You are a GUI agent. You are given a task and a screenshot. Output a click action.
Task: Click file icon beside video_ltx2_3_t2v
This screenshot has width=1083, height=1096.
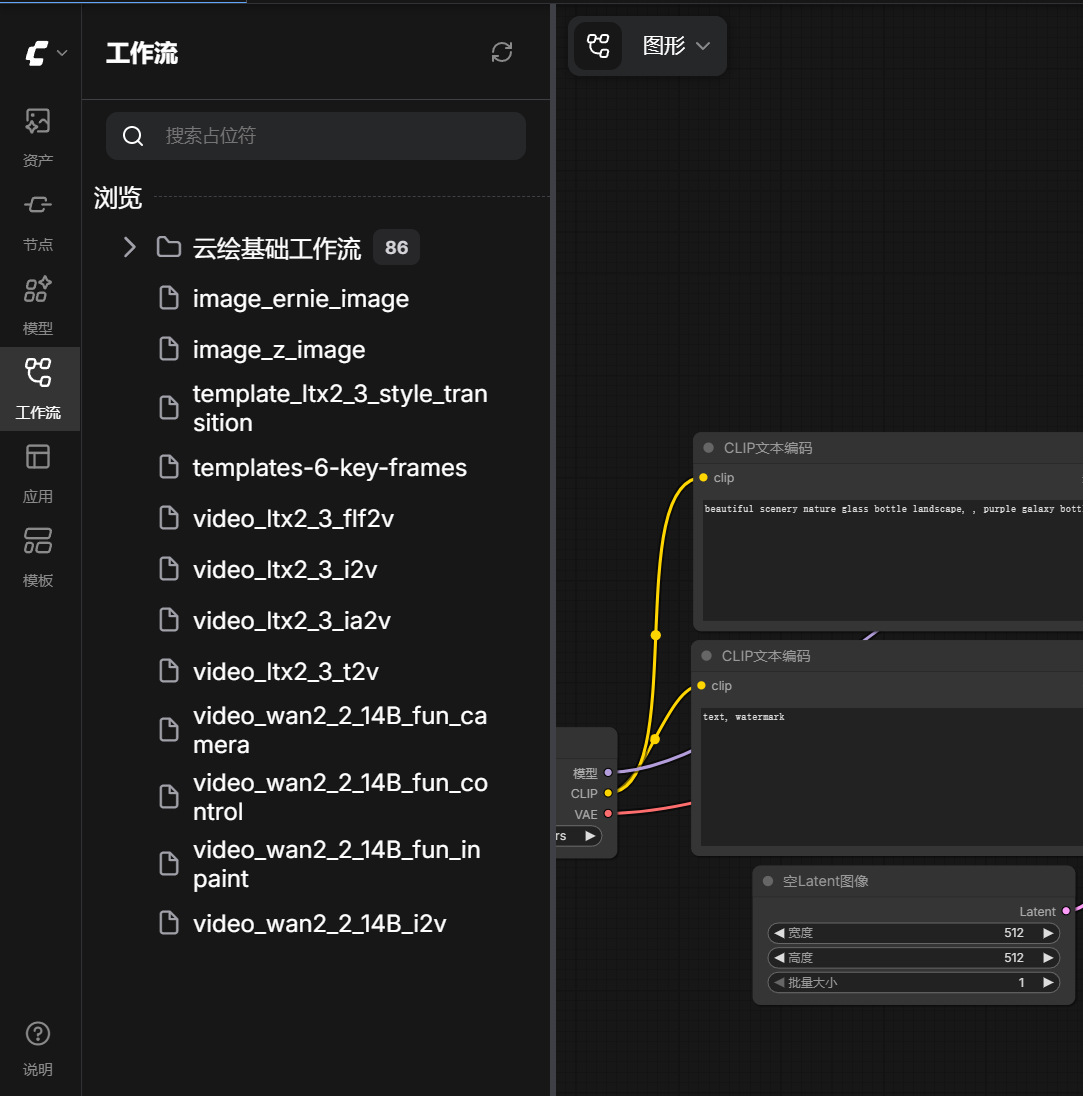tap(168, 671)
